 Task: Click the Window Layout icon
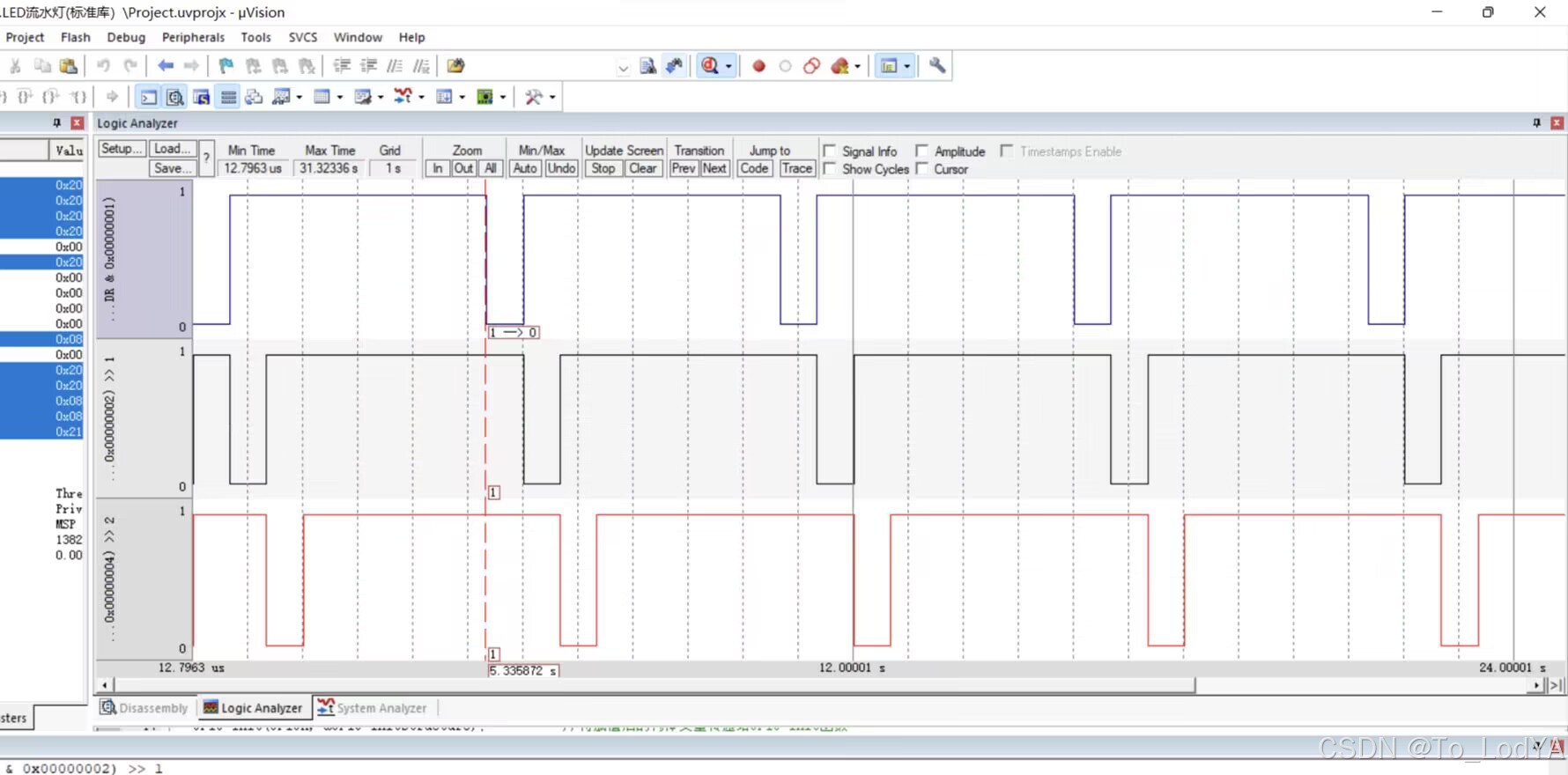coord(889,66)
